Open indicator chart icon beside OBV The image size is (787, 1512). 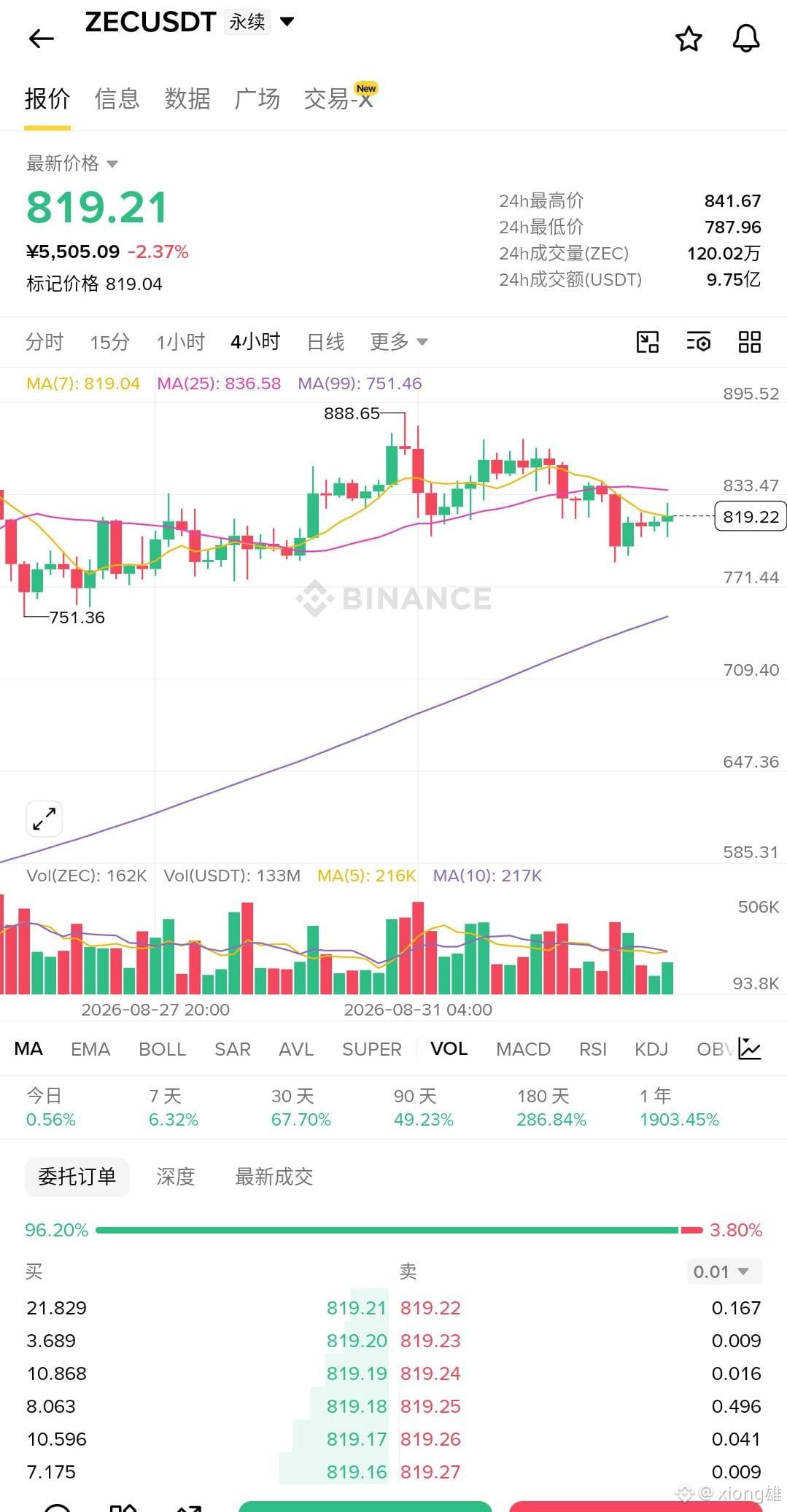(750, 1048)
